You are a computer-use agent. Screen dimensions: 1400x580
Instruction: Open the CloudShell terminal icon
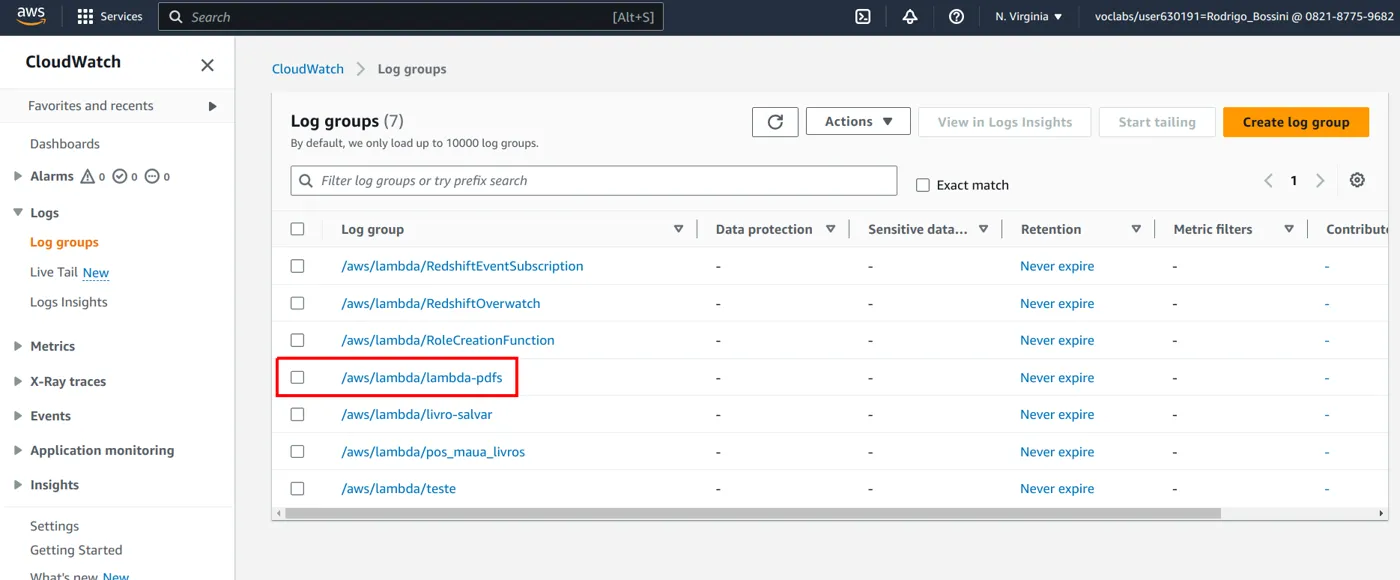coord(863,17)
